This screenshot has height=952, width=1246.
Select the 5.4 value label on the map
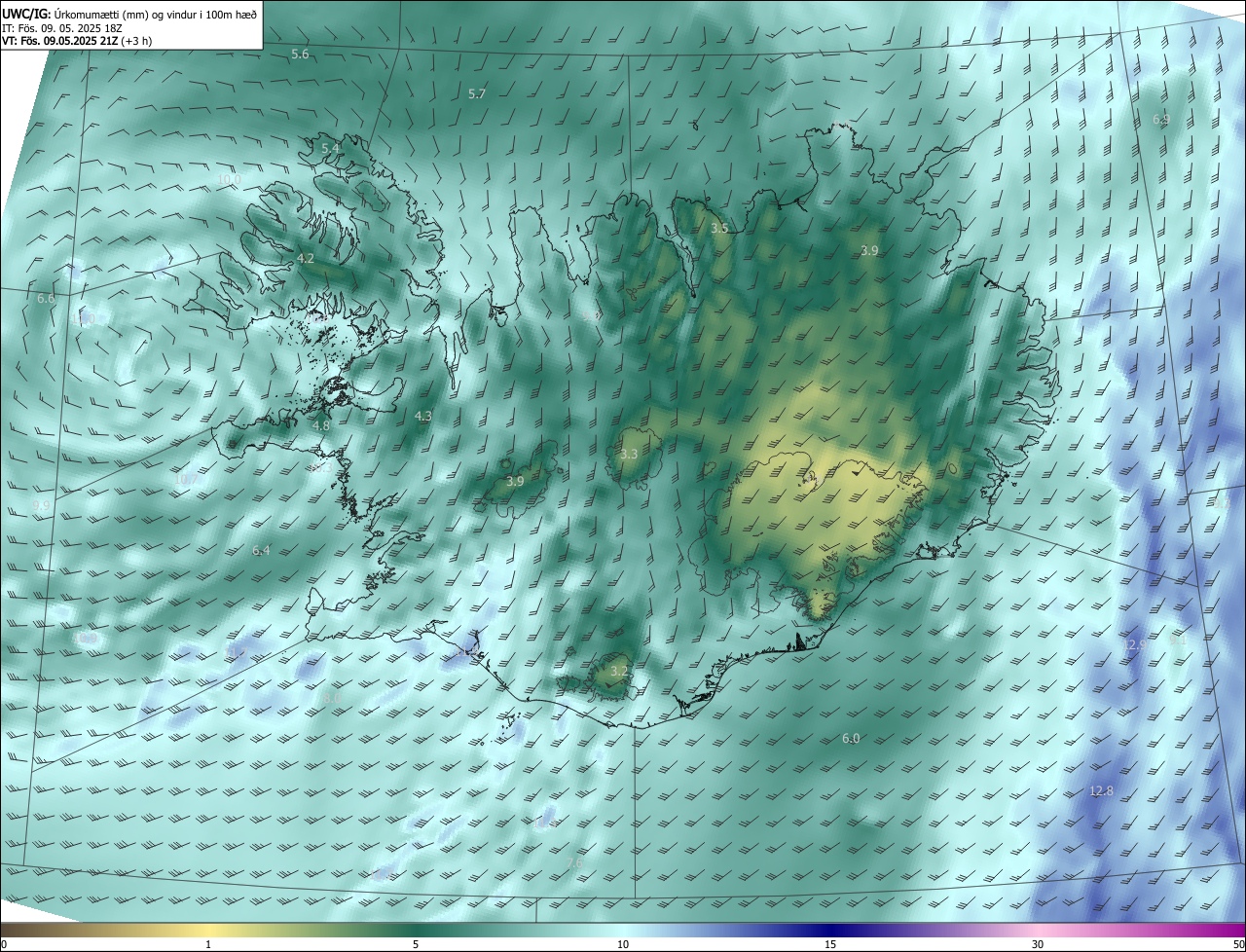pos(331,148)
